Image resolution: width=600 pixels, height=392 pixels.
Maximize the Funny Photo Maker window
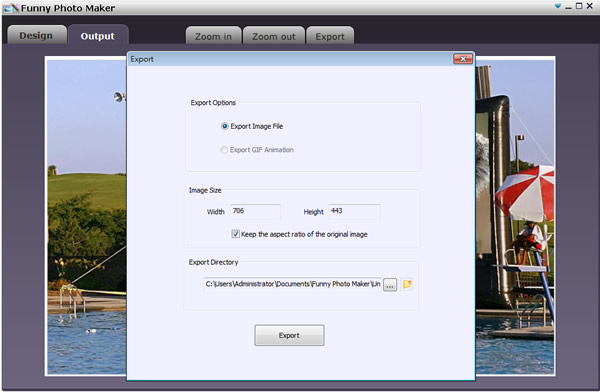(579, 6)
